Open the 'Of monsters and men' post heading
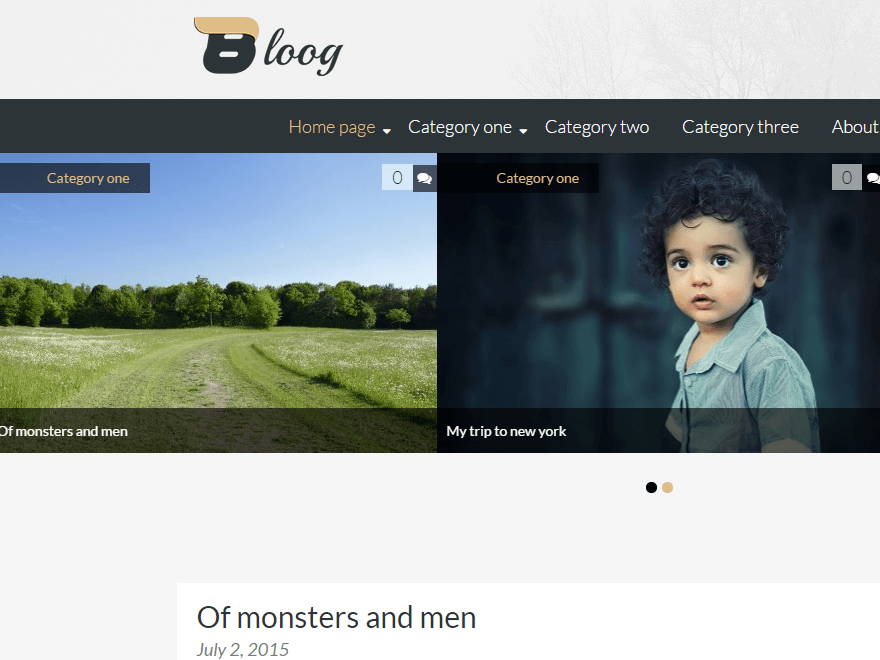Image resolution: width=880 pixels, height=660 pixels. pyautogui.click(x=336, y=617)
